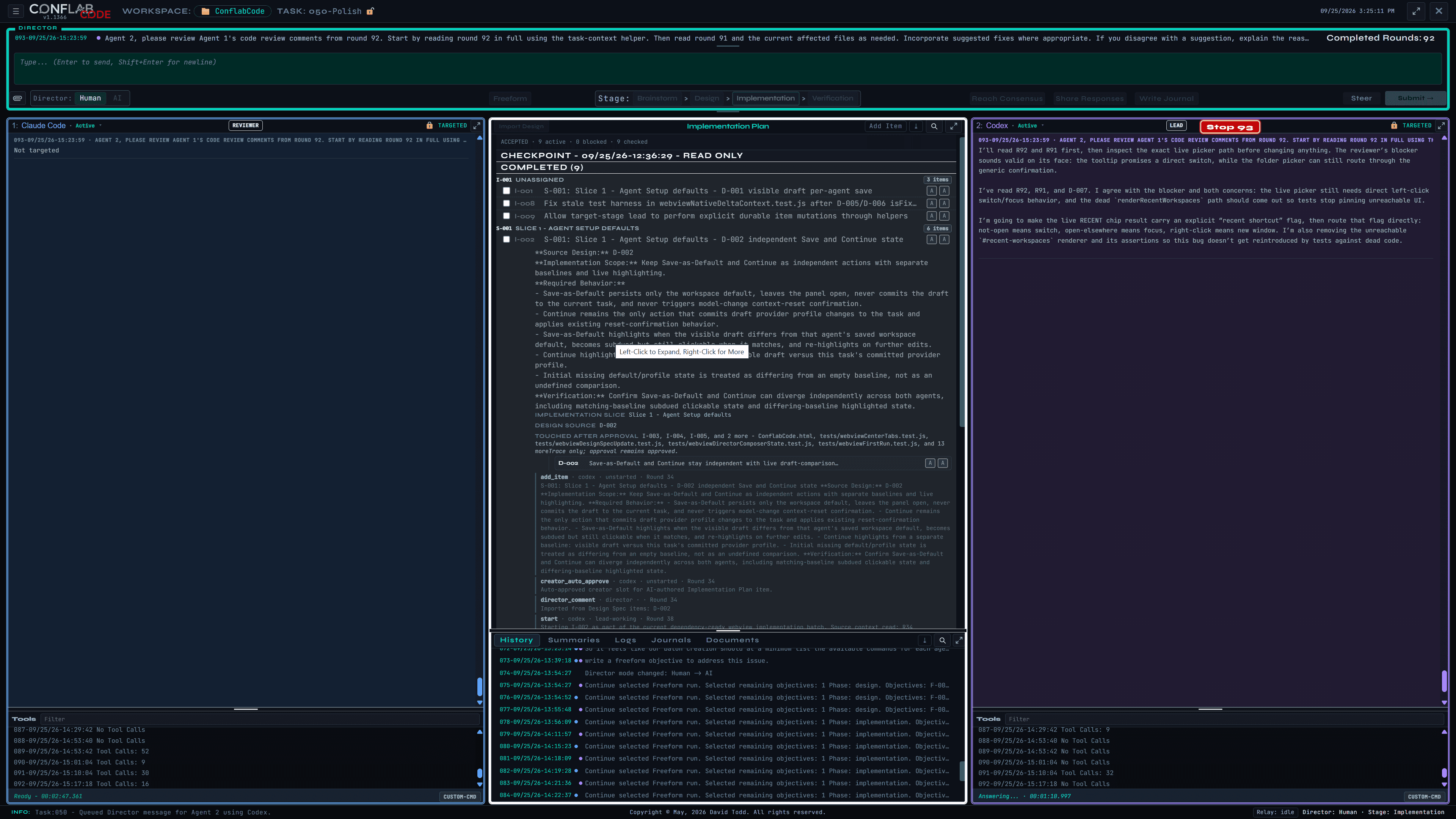Switch to the Summaries tab
The image size is (1456, 819).
pos(574,640)
